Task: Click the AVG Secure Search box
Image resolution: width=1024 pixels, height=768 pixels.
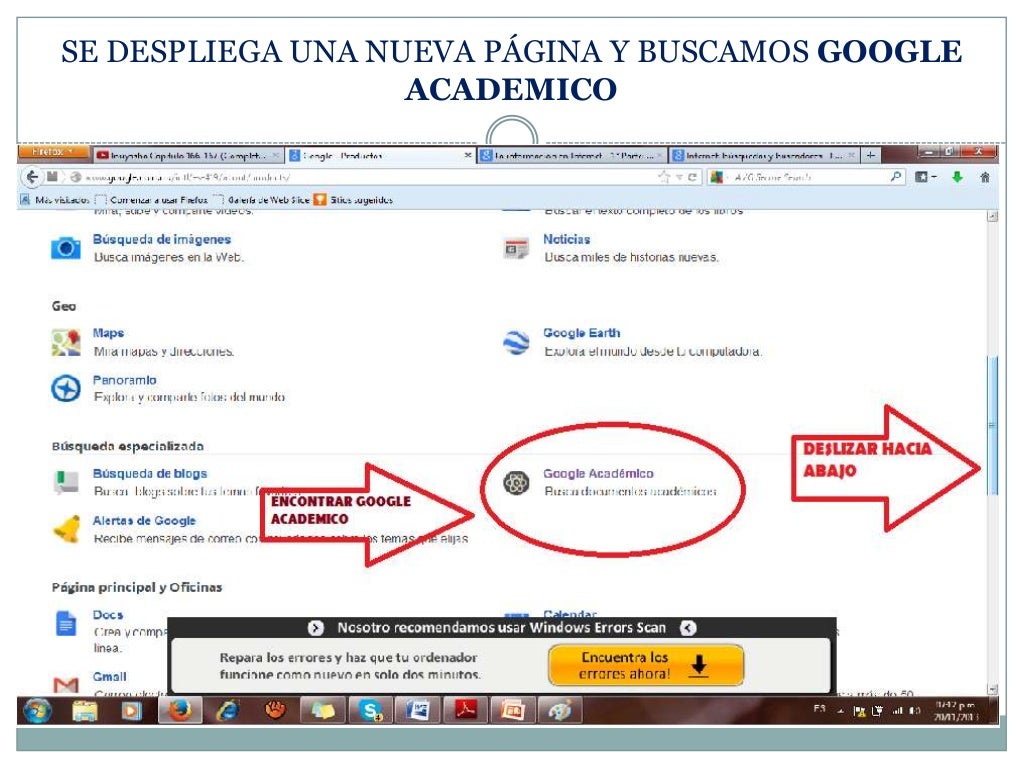Action: pos(805,177)
